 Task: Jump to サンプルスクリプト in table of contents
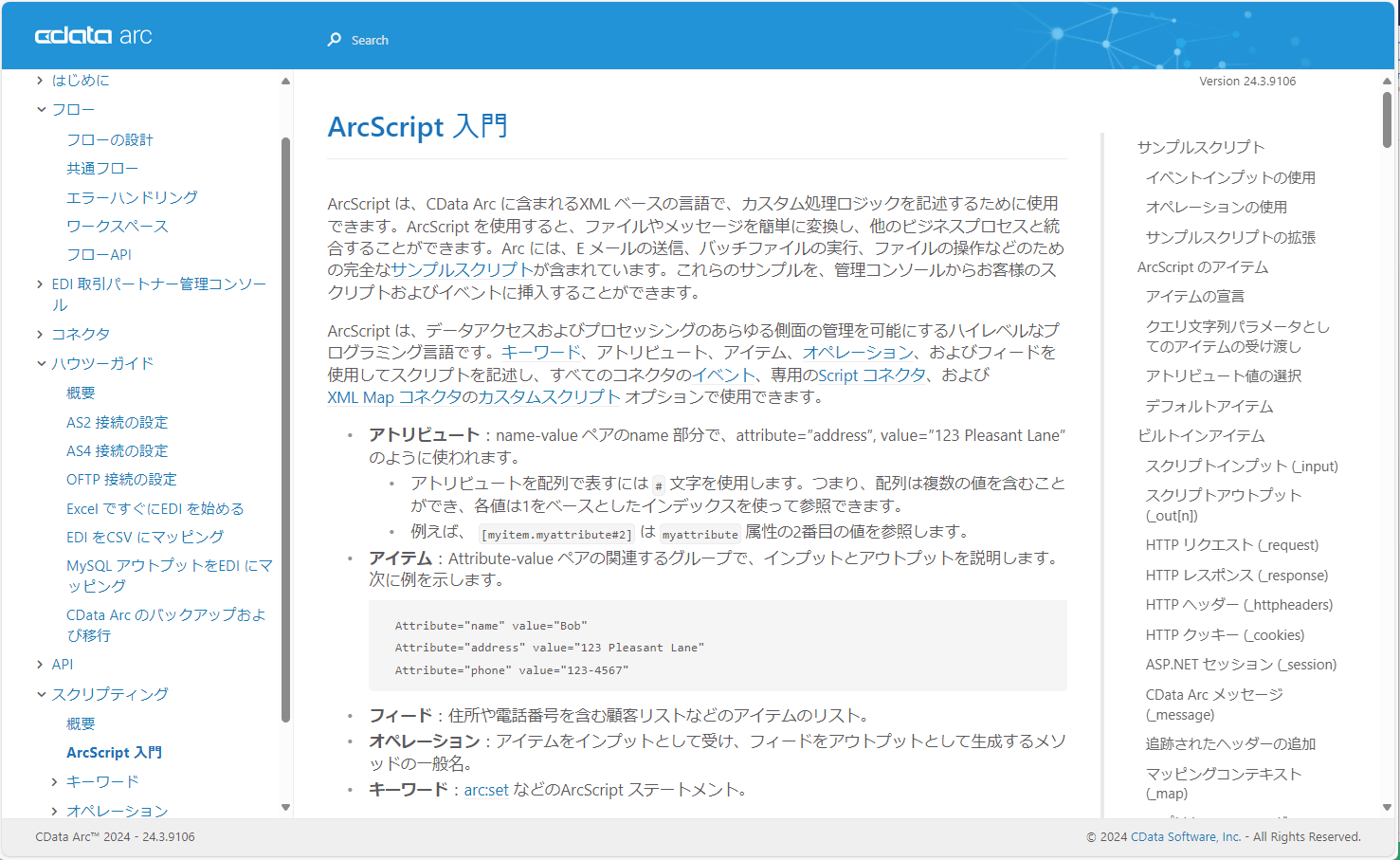pos(1201,147)
